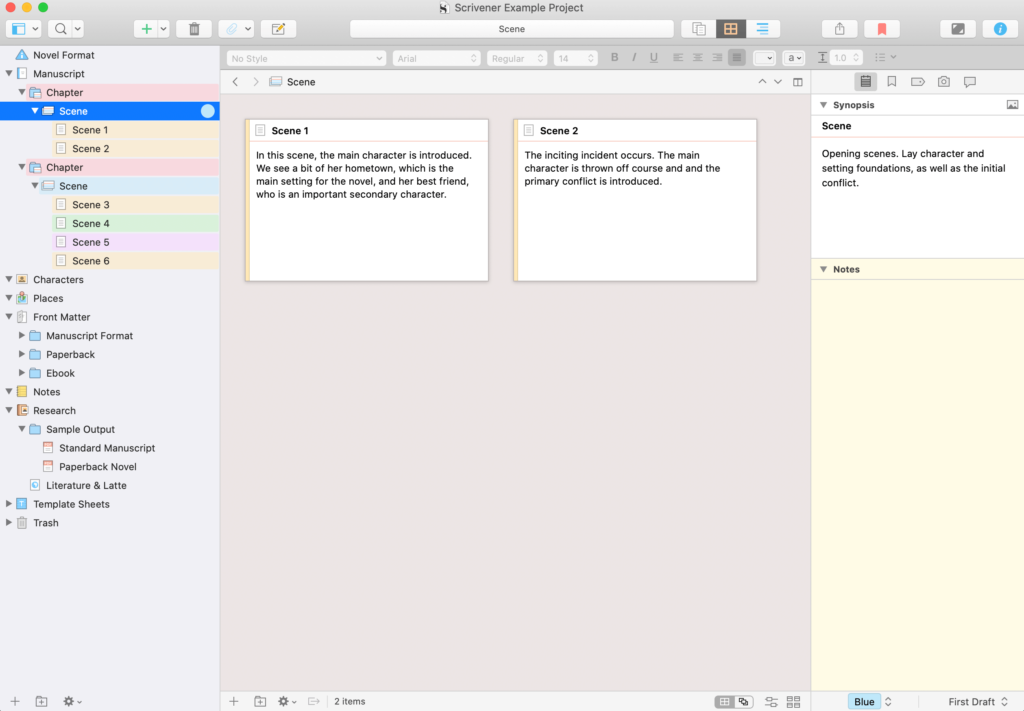This screenshot has width=1024, height=711.
Task: Open corkboard footer gear menu
Action: [x=287, y=701]
